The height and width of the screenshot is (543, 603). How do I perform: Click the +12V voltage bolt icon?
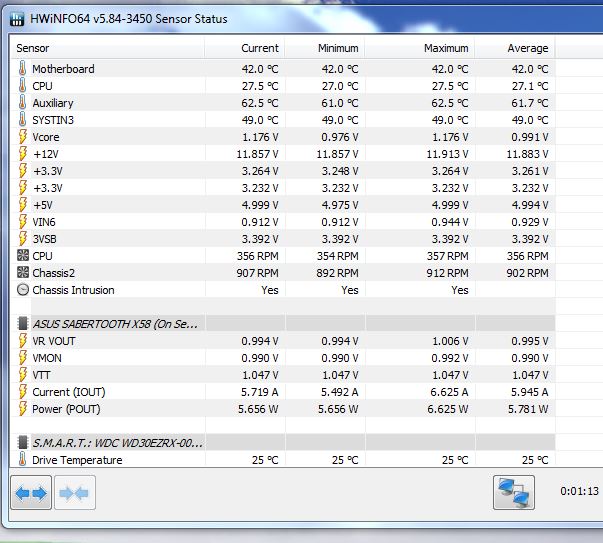(x=23, y=154)
